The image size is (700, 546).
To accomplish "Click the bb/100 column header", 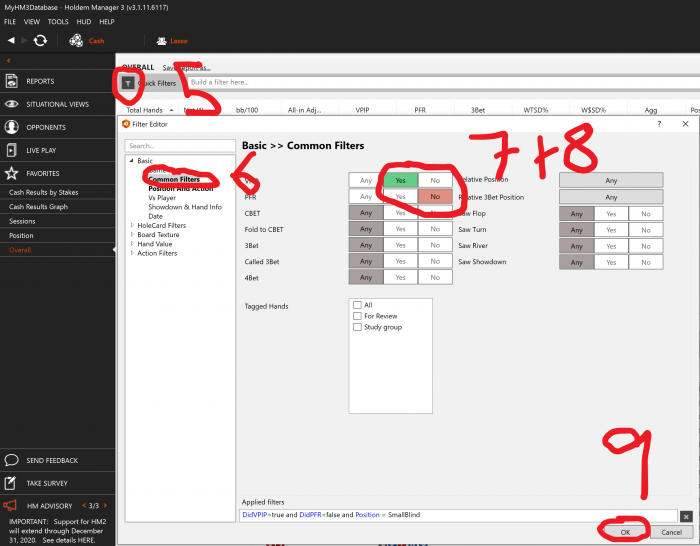I will click(247, 110).
